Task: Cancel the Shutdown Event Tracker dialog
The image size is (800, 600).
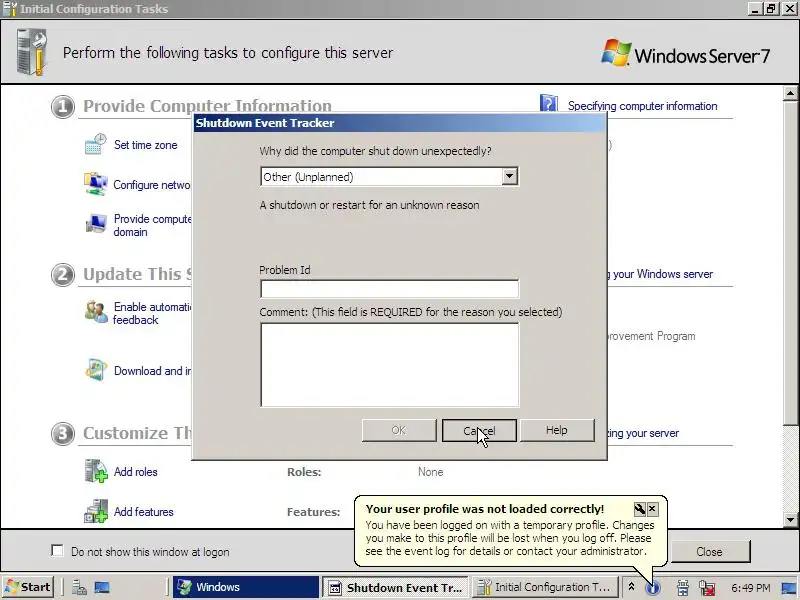Action: point(479,430)
